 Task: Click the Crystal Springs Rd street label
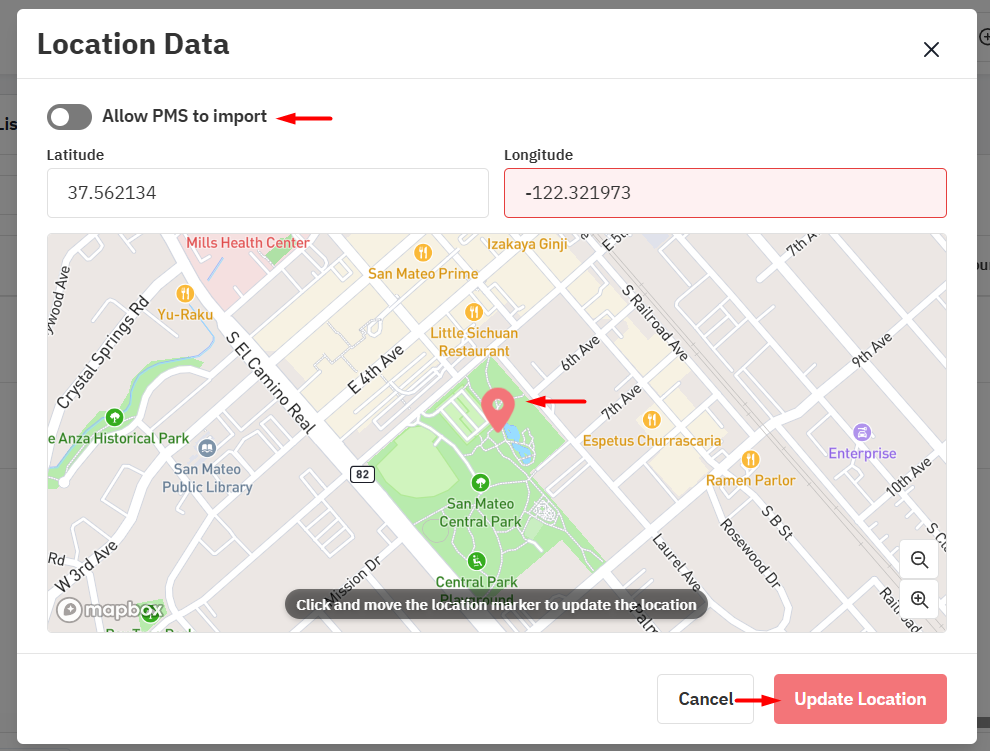pos(103,352)
